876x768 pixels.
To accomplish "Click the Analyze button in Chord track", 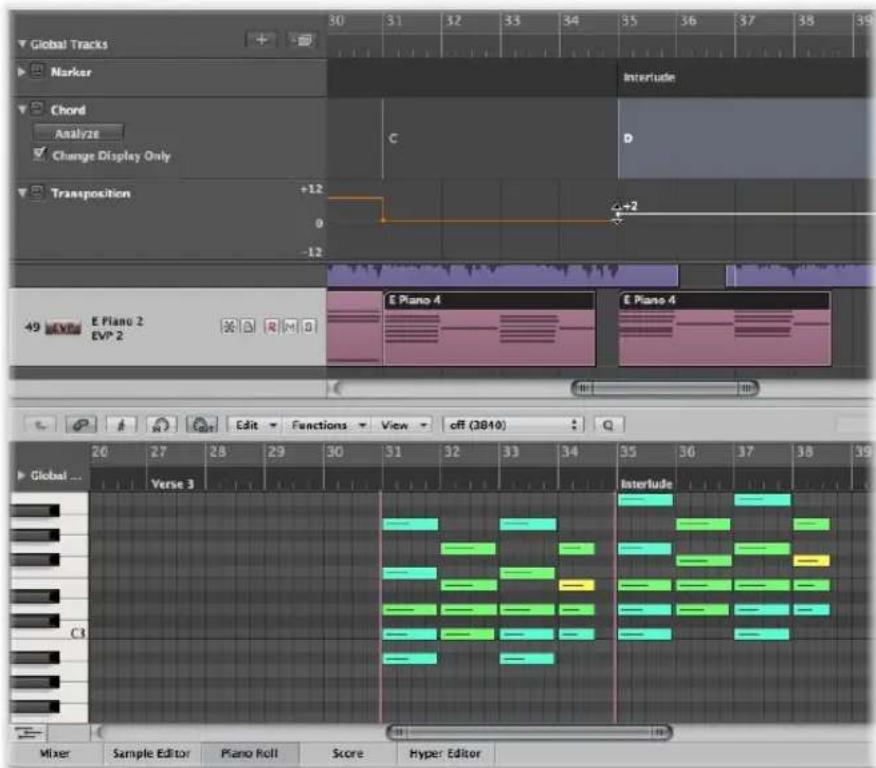I will point(78,133).
